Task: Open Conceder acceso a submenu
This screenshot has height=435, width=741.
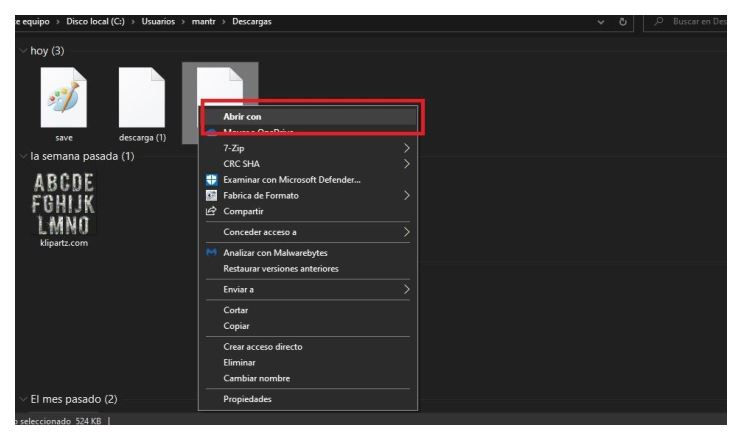Action: pyautogui.click(x=308, y=232)
